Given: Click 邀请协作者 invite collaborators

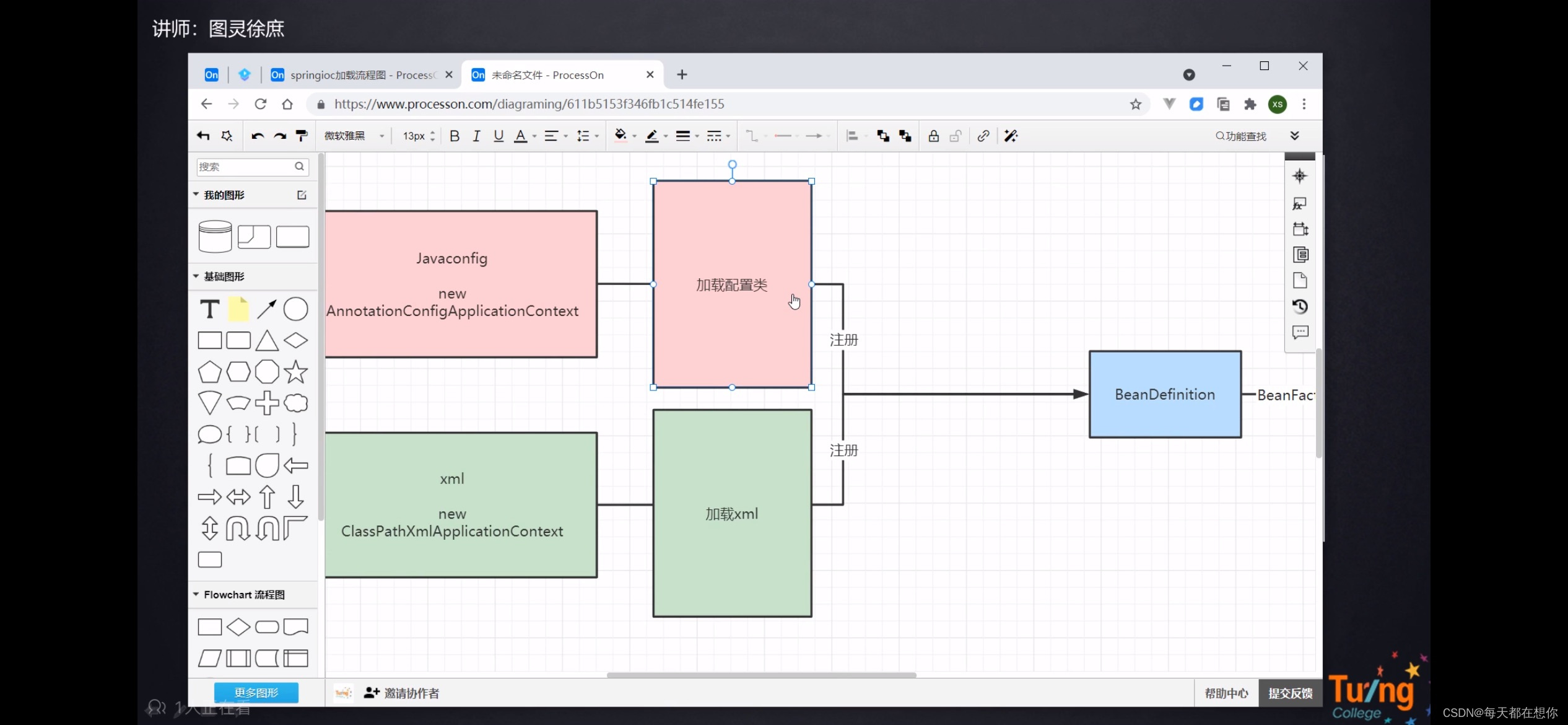Looking at the screenshot, I should [402, 693].
